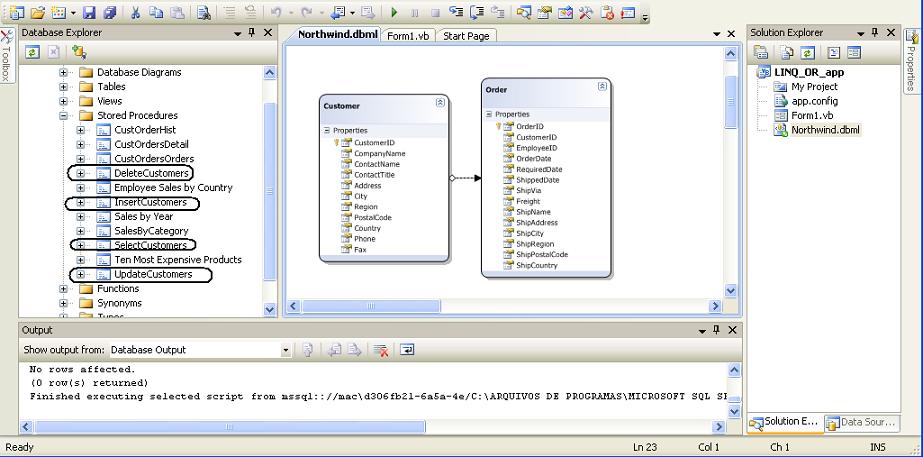Viewport: 923px width, 457px height.
Task: Open the Start Page tab
Action: pyautogui.click(x=466, y=36)
